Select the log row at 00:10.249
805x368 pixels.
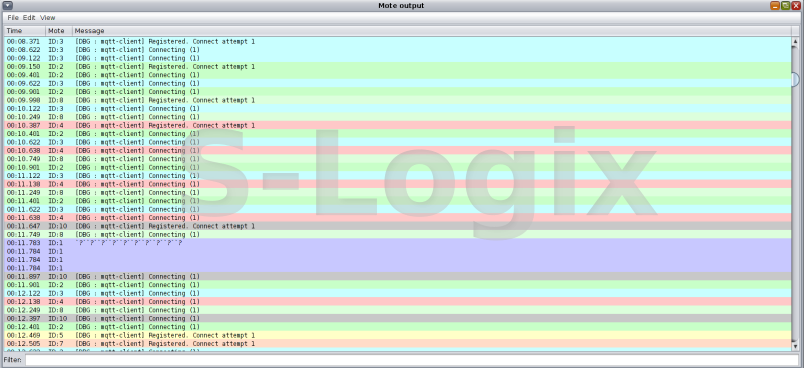pos(397,117)
